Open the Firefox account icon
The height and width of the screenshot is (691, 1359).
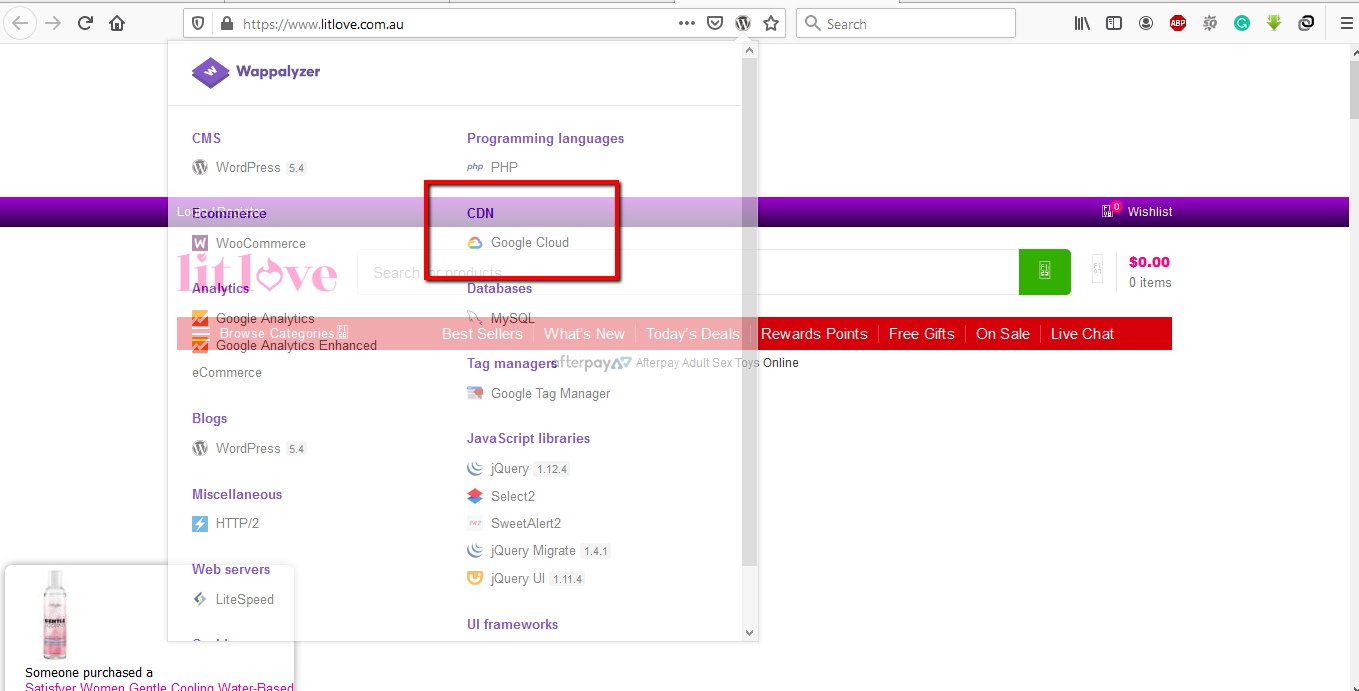(x=1146, y=23)
